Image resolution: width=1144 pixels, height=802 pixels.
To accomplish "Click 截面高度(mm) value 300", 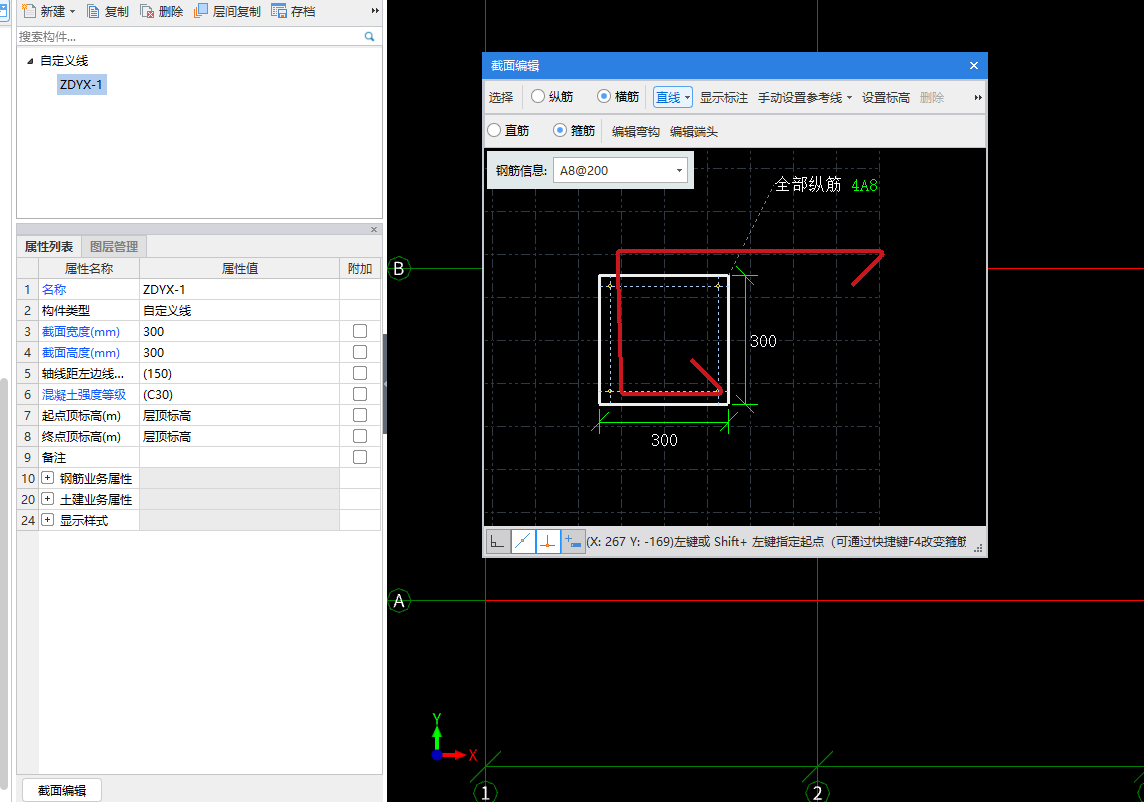I will pyautogui.click(x=239, y=352).
